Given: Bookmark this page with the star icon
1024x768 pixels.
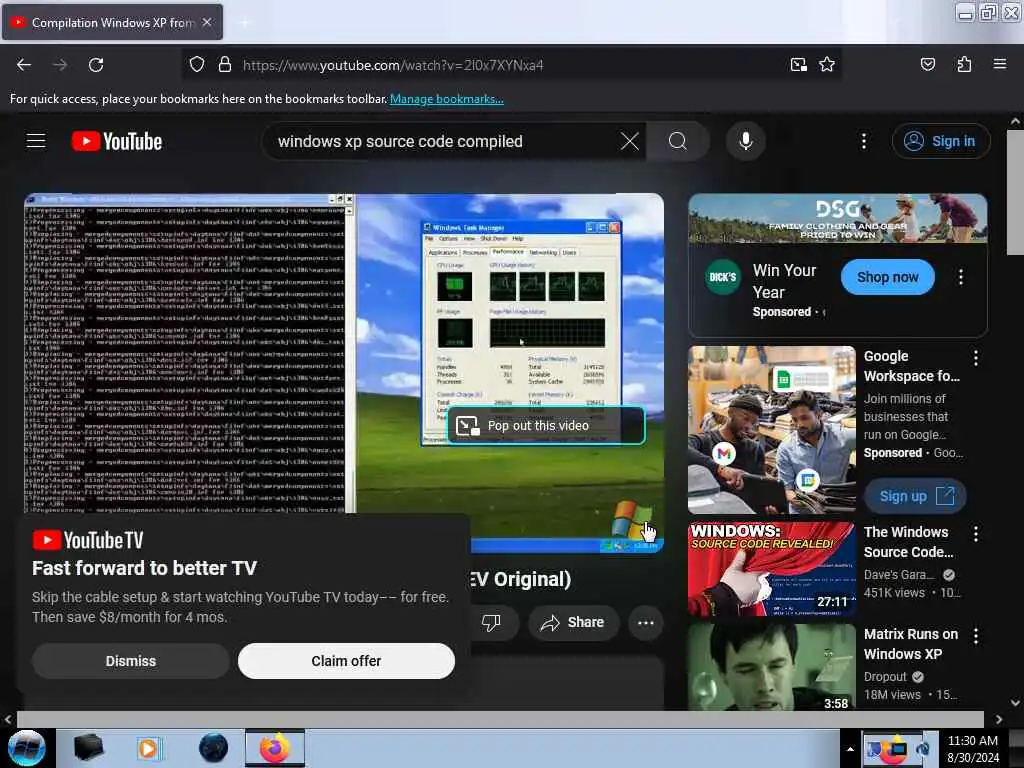Looking at the screenshot, I should click(827, 65).
